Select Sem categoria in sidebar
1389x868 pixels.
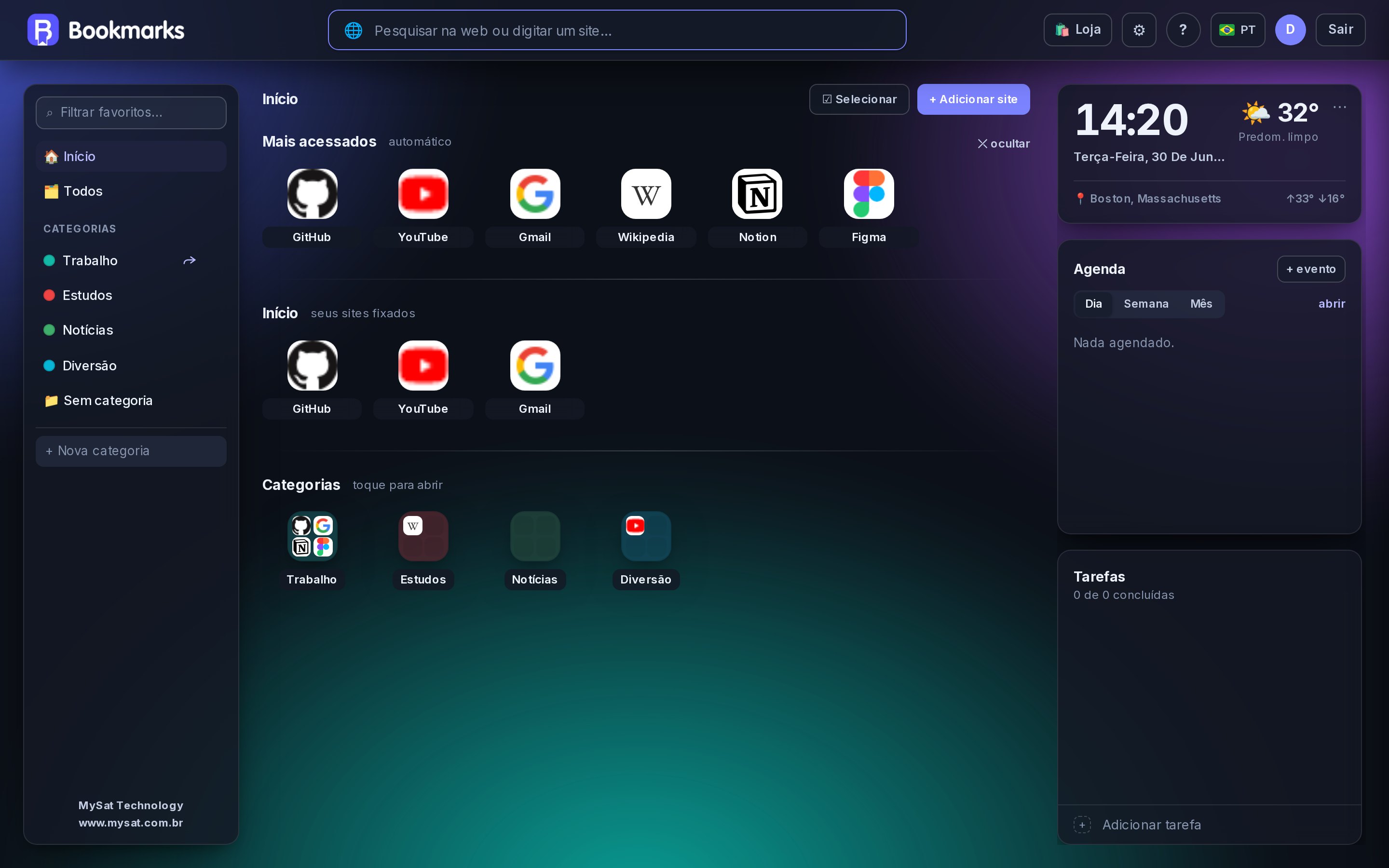(131, 401)
